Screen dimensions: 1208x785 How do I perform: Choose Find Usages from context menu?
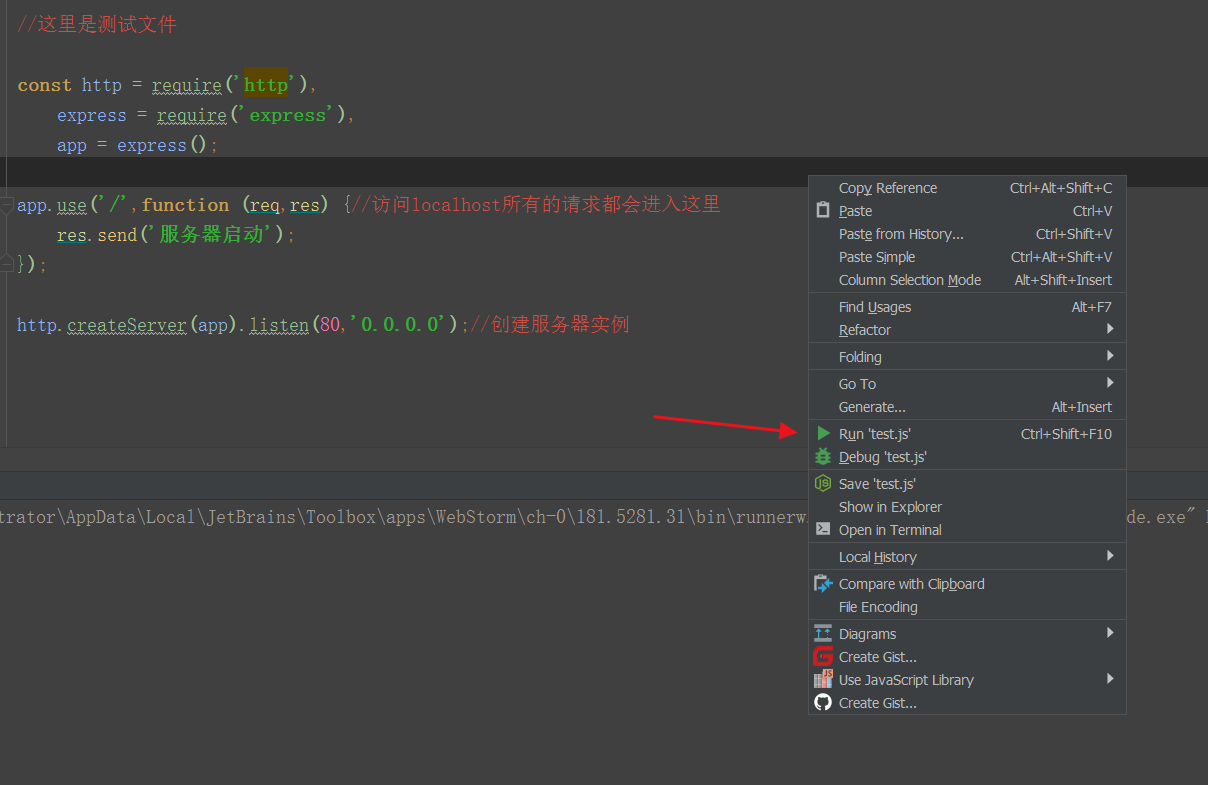875,307
